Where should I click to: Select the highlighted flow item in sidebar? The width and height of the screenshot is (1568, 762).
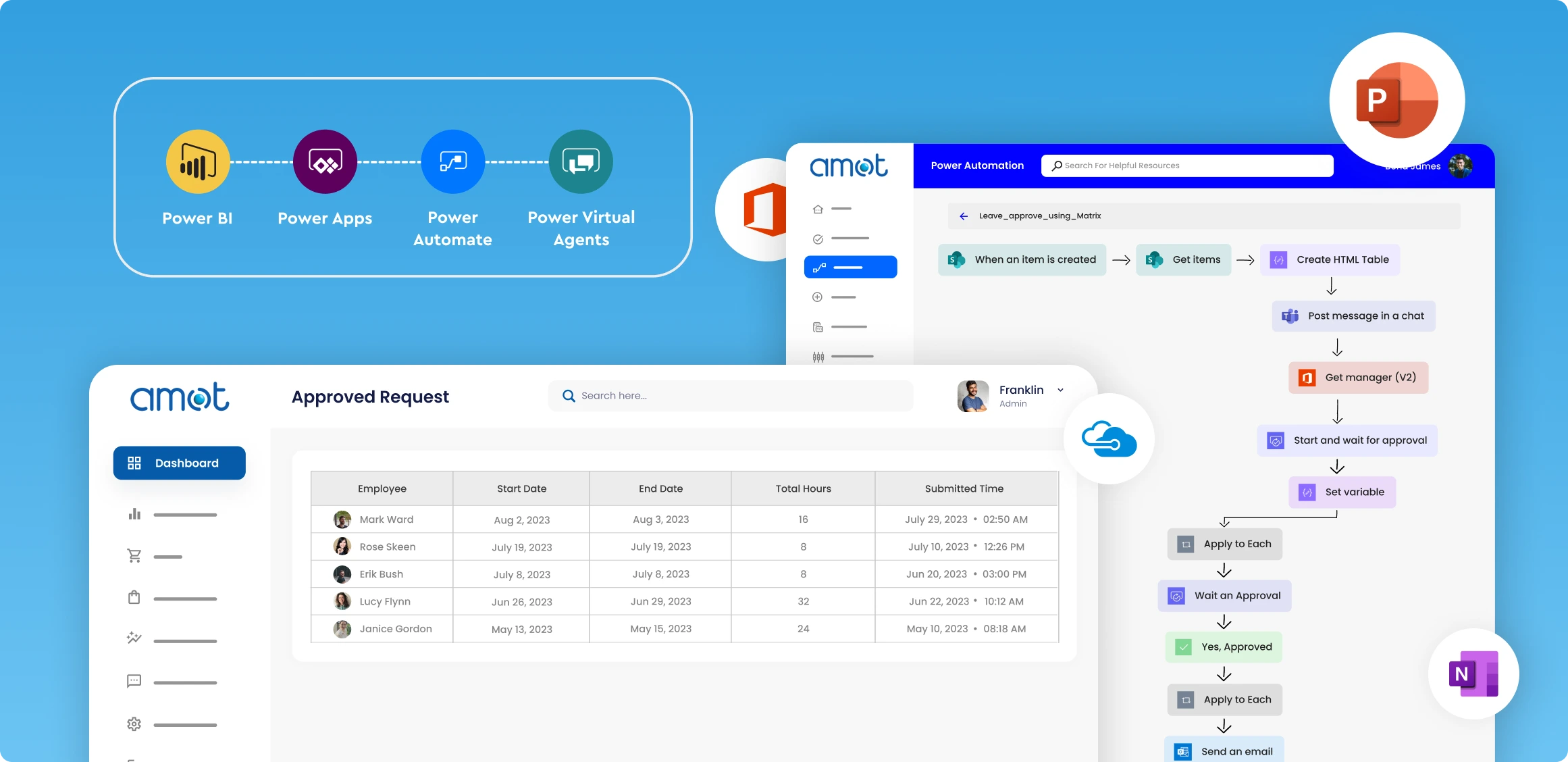(850, 267)
